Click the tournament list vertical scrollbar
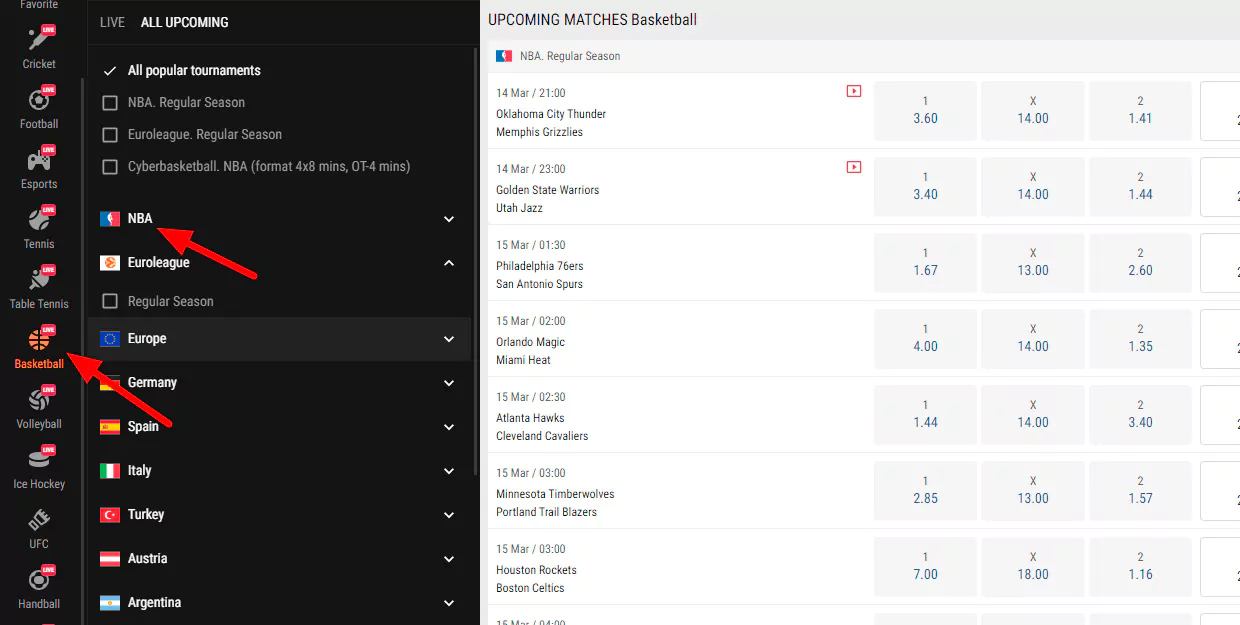Screen dimensions: 1240x625 tap(476, 250)
